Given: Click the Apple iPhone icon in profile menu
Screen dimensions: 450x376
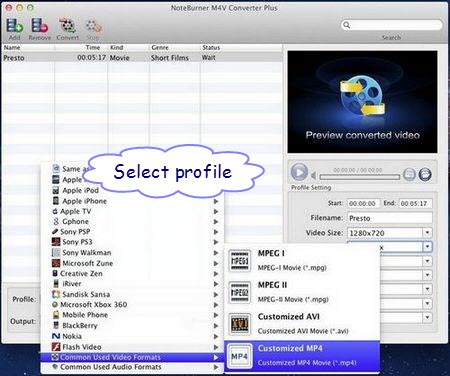Looking at the screenshot, I should tap(56, 201).
